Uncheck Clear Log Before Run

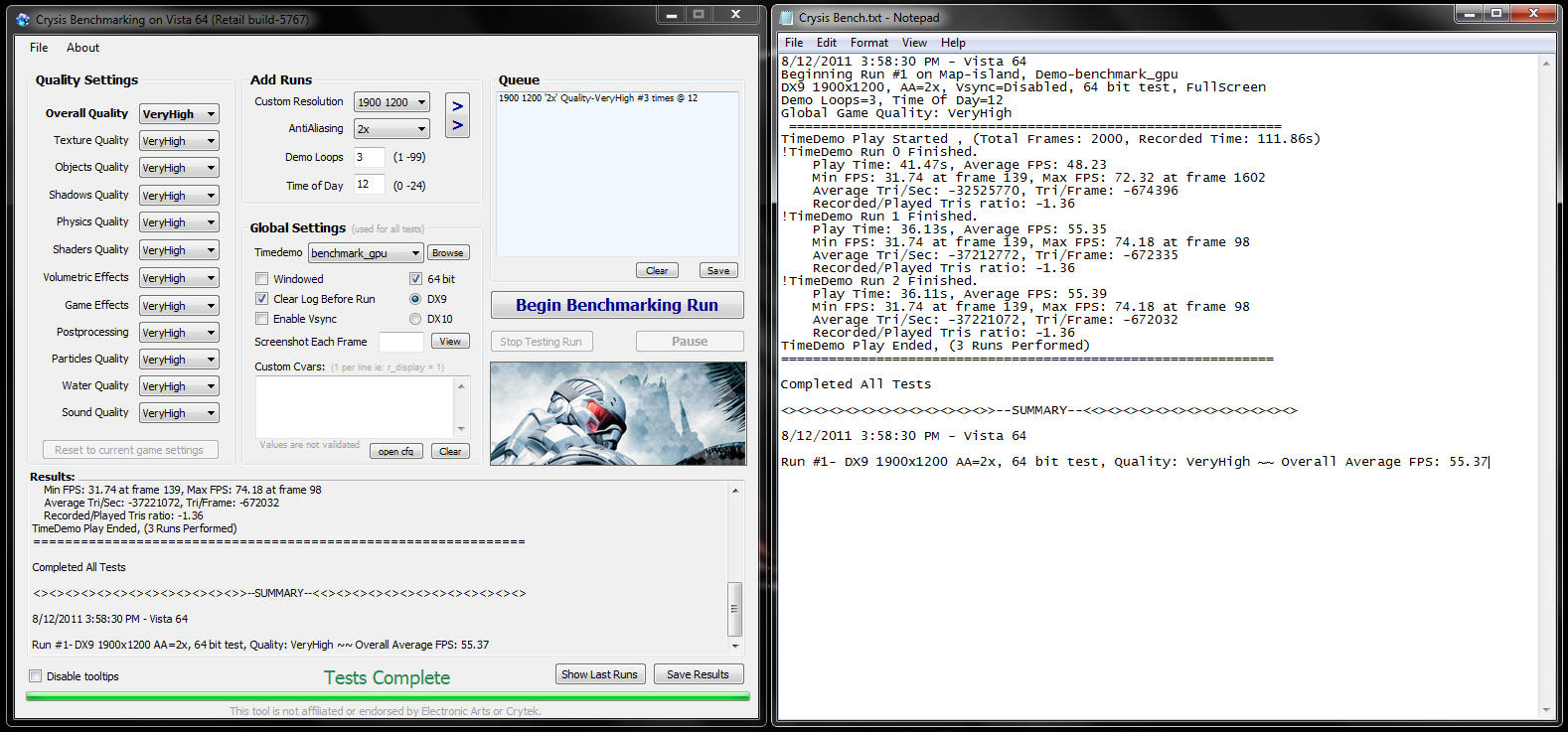coord(262,299)
